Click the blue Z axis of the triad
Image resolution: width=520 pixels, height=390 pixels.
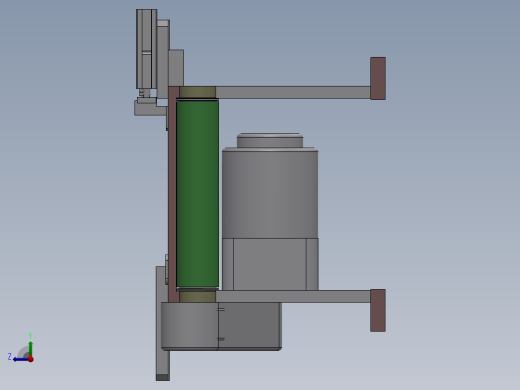click(x=21, y=359)
